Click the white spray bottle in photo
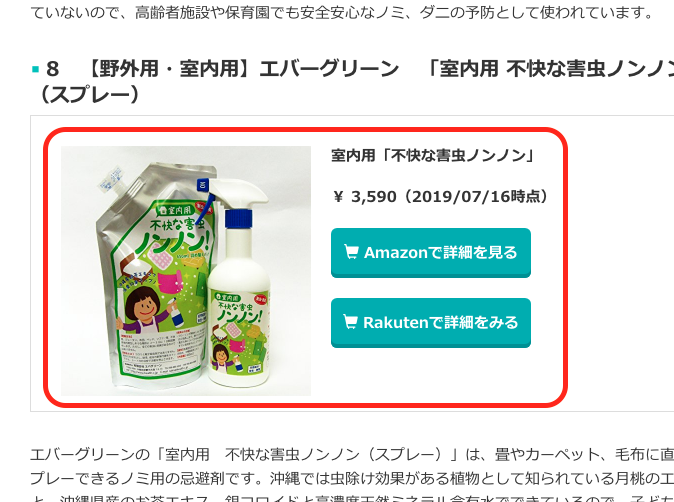The image size is (674, 502). pyautogui.click(x=240, y=284)
